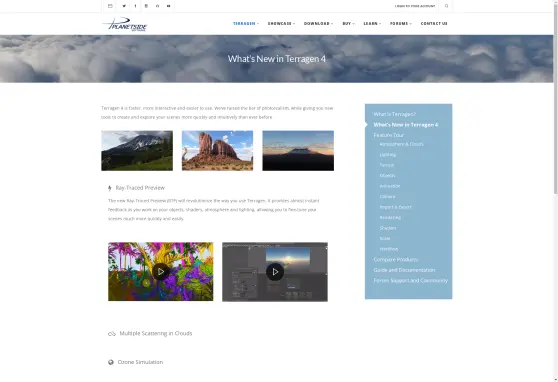The width and height of the screenshot is (558, 382).
Task: Open the Instagram social icon
Action: click(146, 6)
